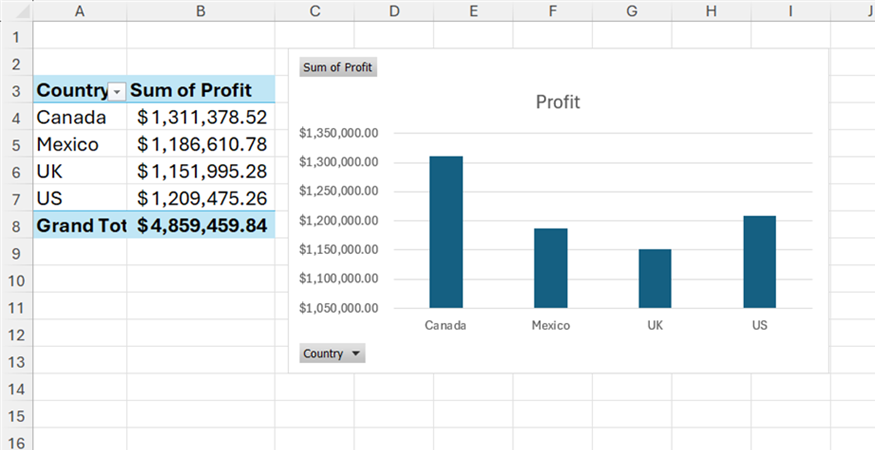
Task: Select column A header
Action: tap(80, 11)
